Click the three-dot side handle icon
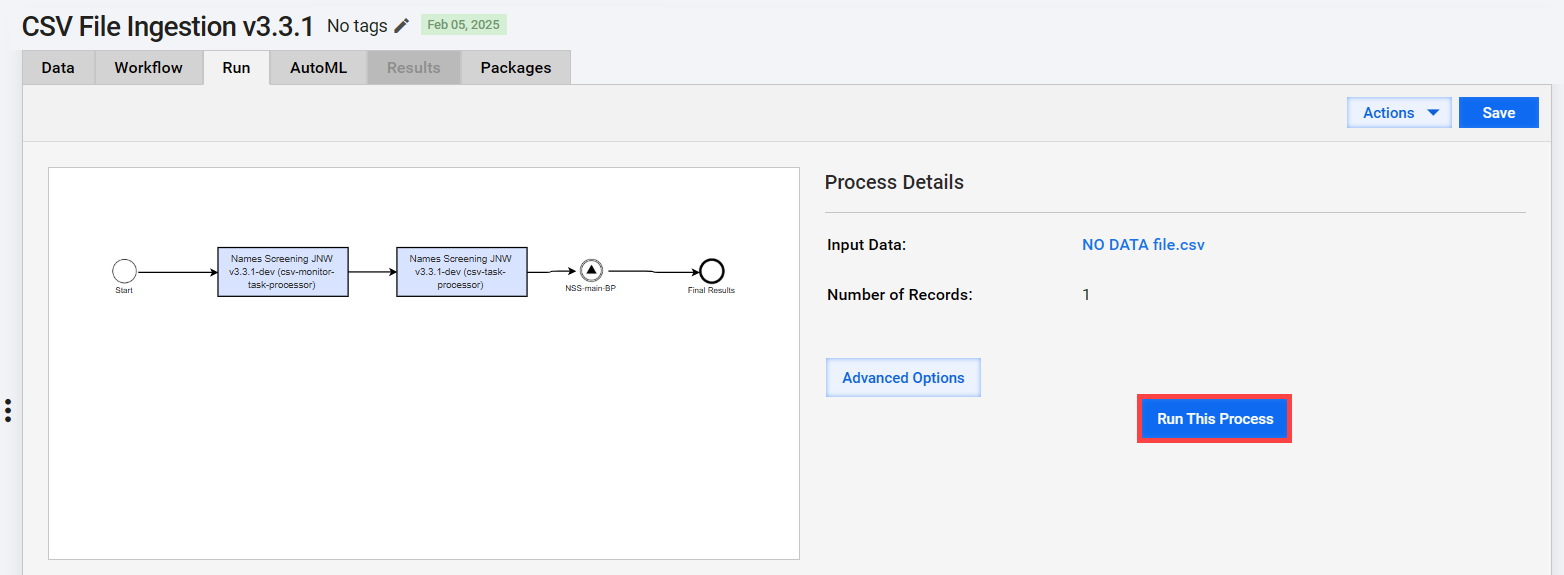Image resolution: width=1564 pixels, height=575 pixels. pos(8,410)
